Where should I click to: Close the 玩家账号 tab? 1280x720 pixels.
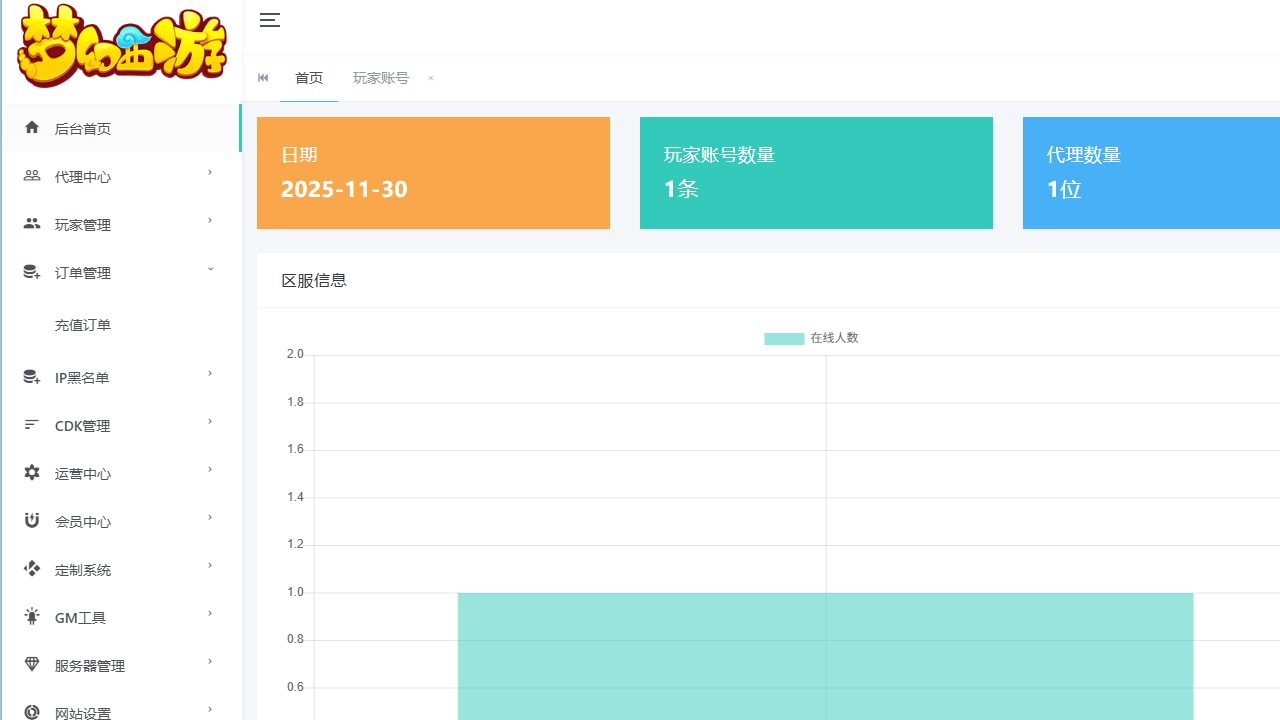click(x=431, y=78)
